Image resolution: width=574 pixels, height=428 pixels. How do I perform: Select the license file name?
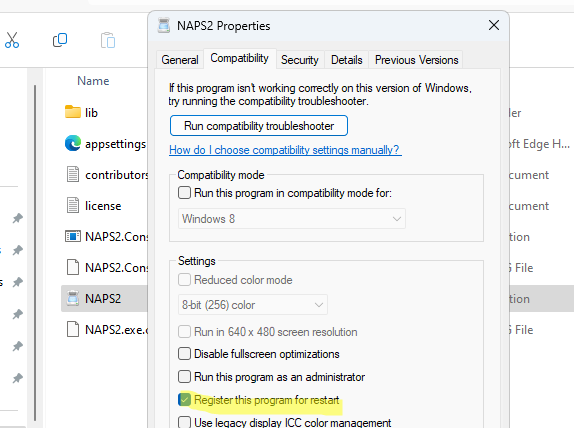click(103, 206)
